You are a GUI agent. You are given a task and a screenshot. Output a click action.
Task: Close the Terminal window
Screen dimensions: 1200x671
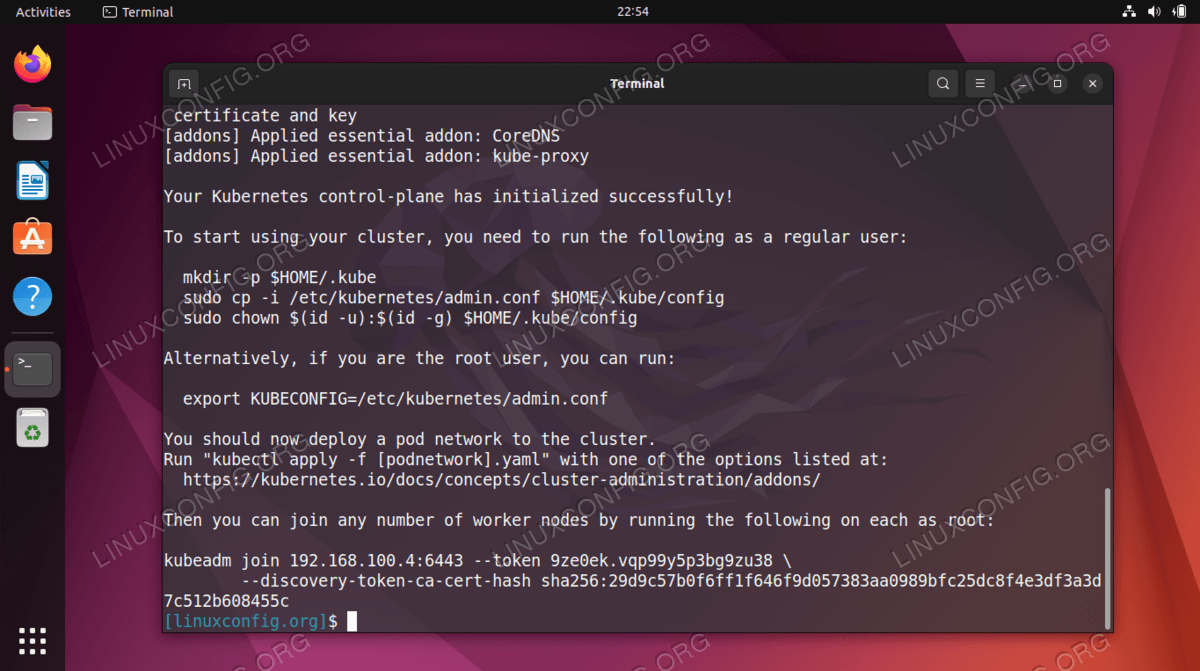(1093, 84)
